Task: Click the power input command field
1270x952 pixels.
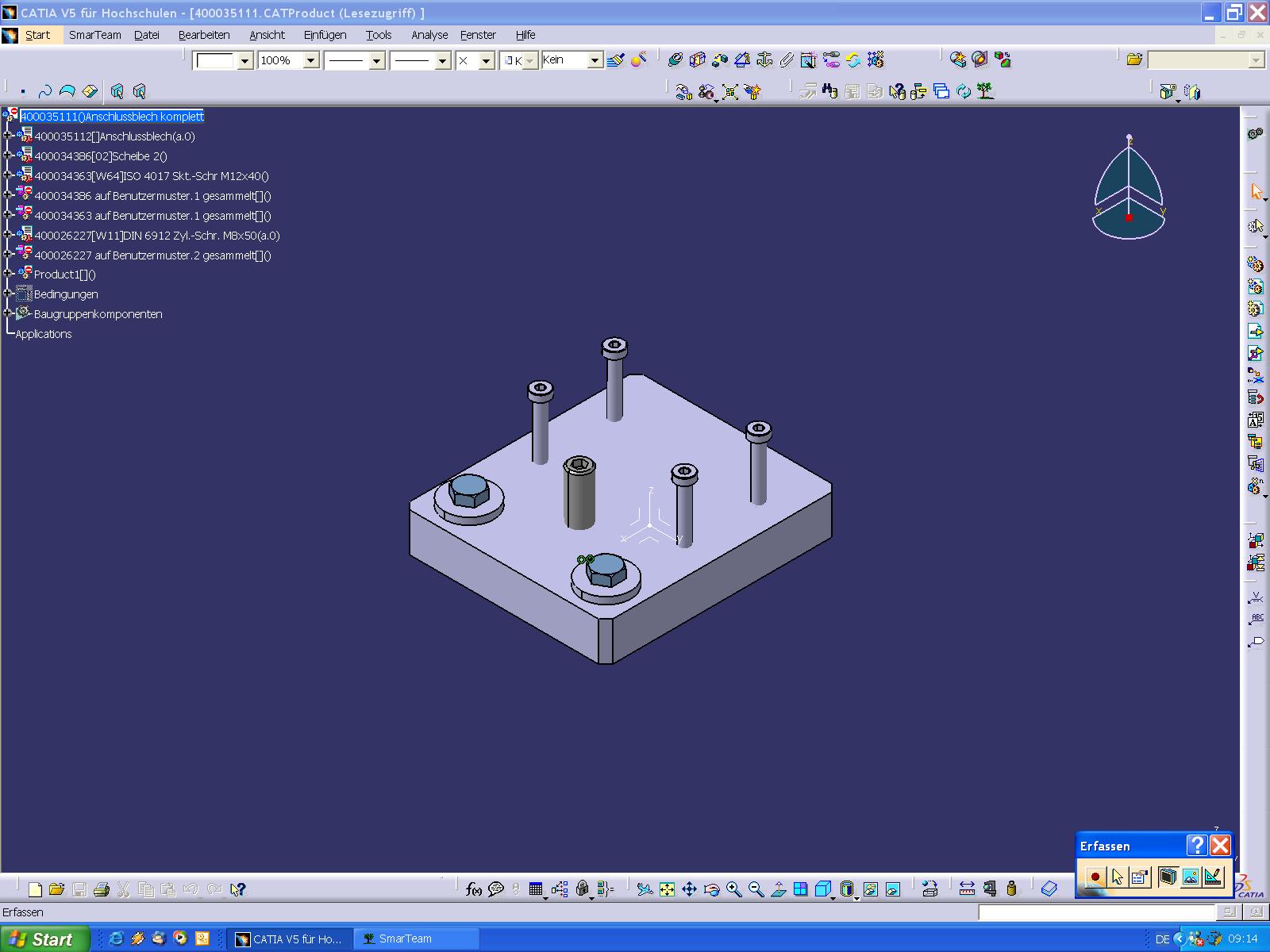Action: pyautogui.click(x=1096, y=912)
